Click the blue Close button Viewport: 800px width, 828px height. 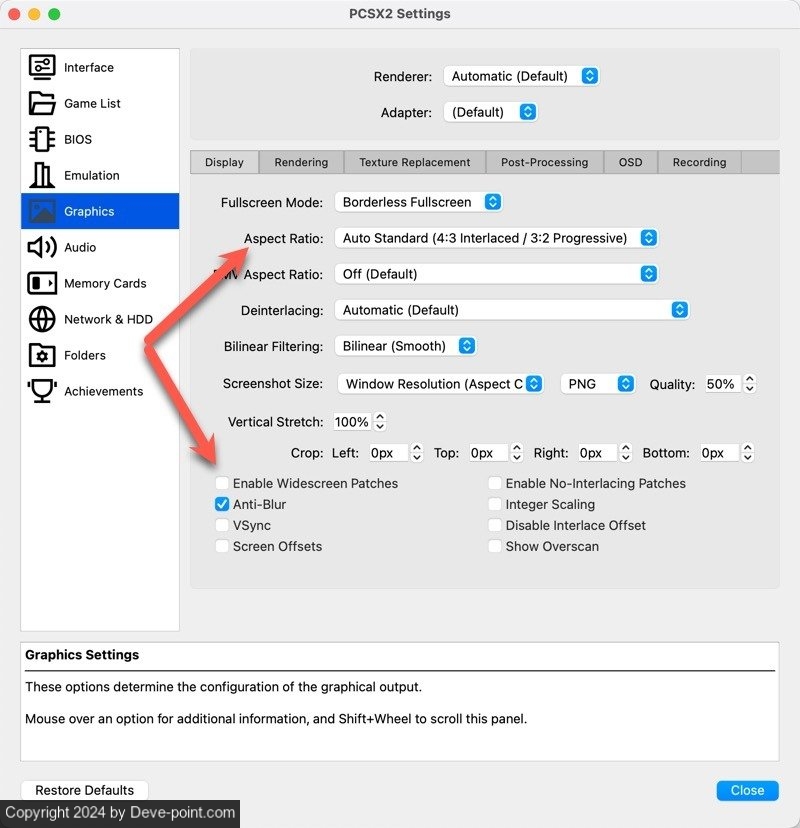click(747, 790)
